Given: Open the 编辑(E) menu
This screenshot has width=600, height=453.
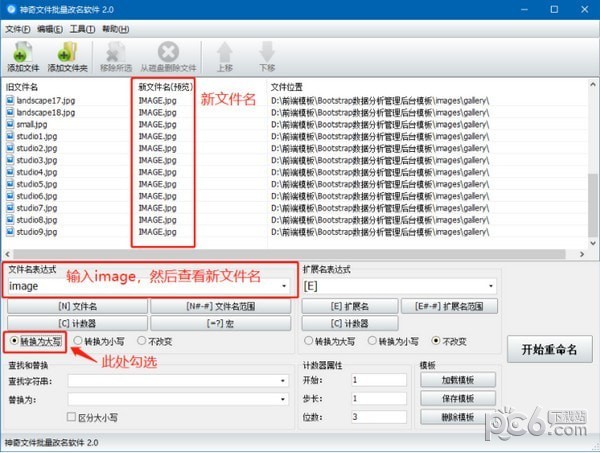Looking at the screenshot, I should coord(50,29).
